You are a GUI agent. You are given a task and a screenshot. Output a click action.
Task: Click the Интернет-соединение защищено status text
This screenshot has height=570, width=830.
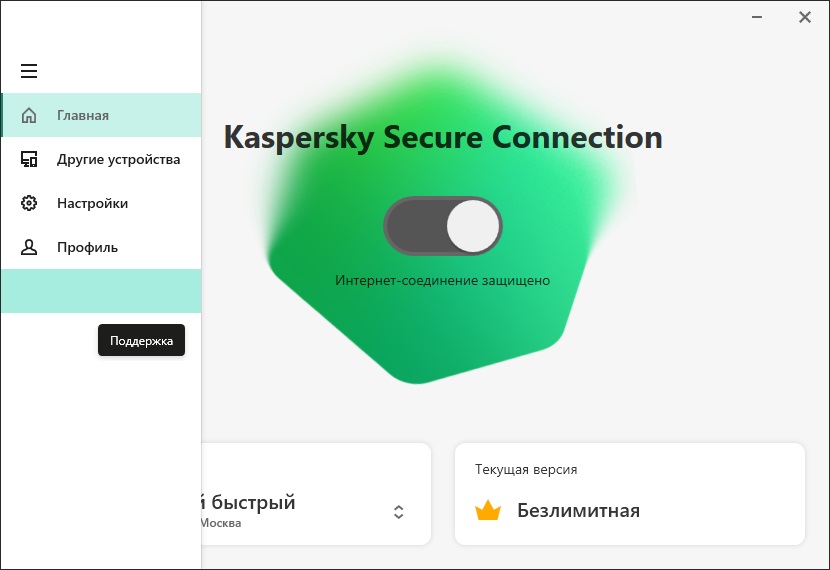443,281
